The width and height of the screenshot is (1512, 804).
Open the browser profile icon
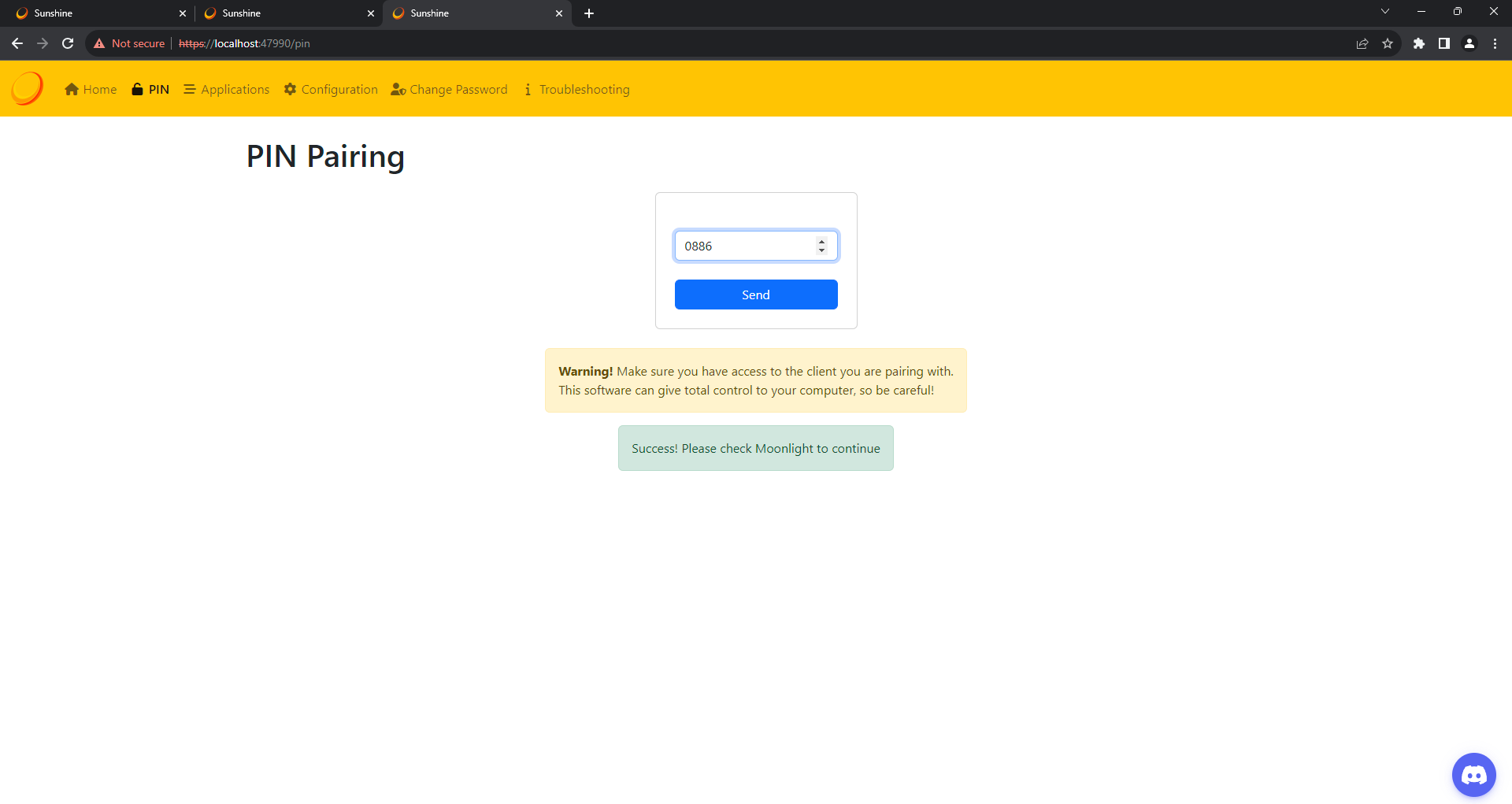coord(1469,44)
